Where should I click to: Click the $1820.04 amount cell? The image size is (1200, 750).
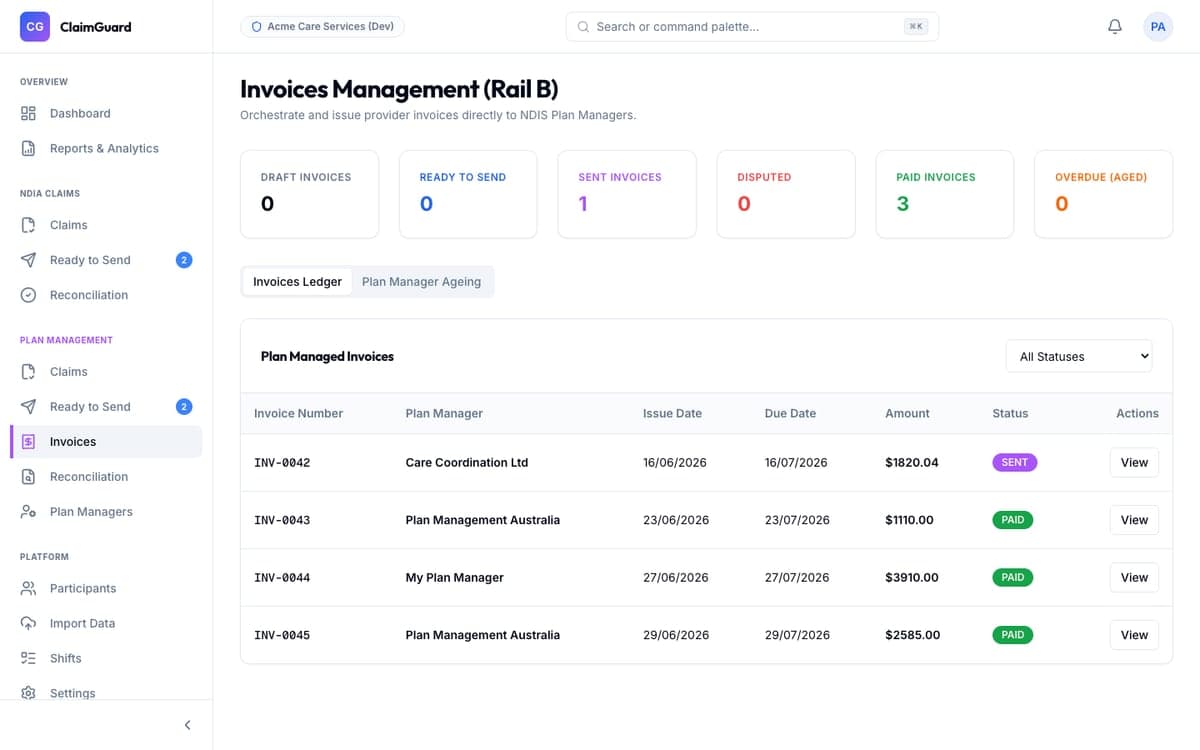point(912,463)
